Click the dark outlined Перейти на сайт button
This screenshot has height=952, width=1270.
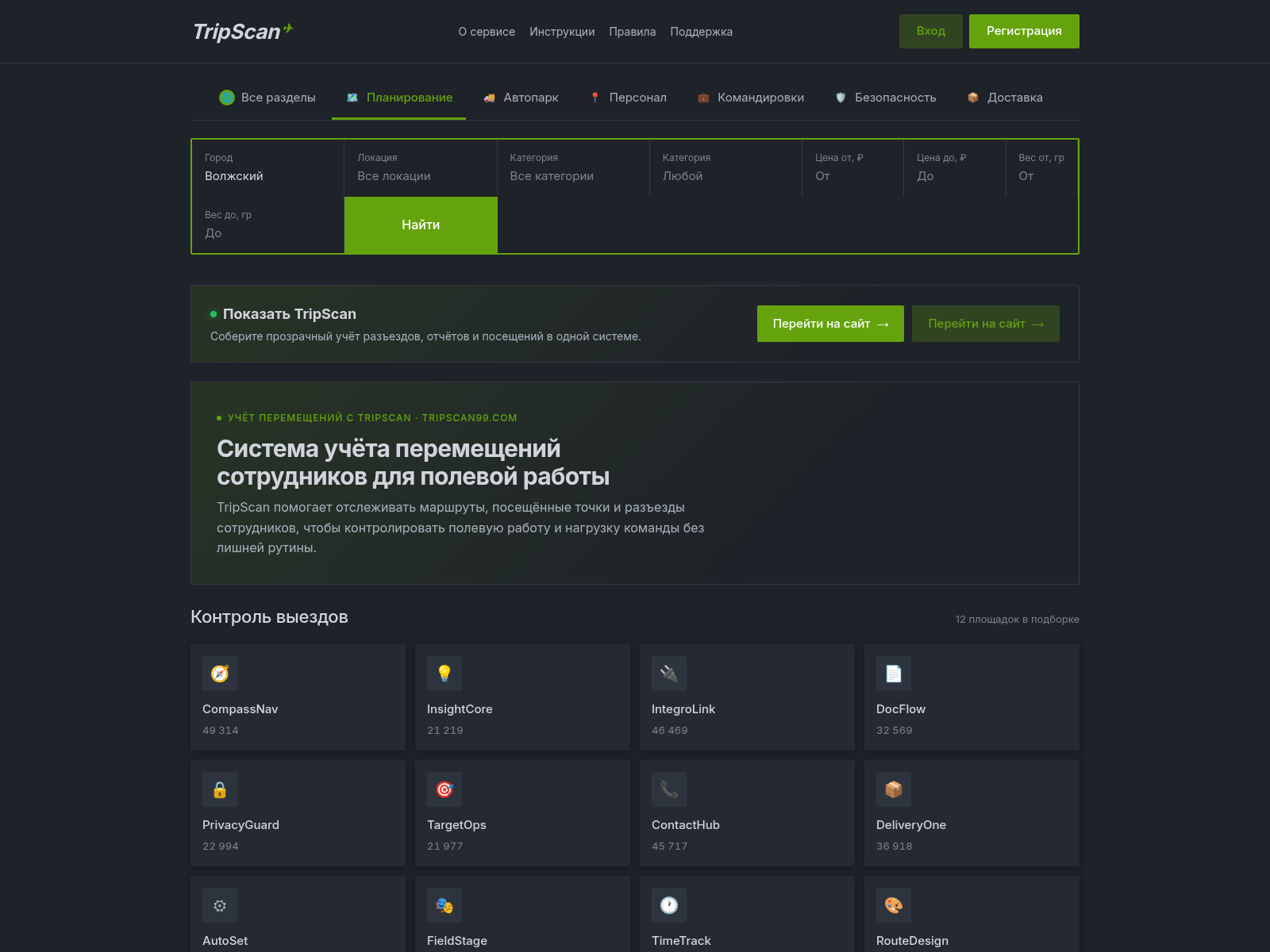pyautogui.click(x=986, y=324)
